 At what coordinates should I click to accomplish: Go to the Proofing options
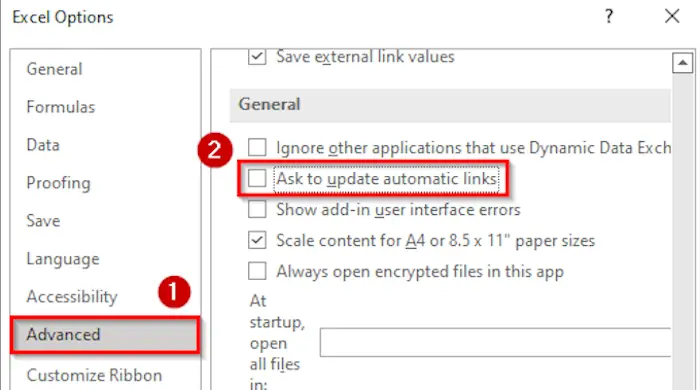point(58,183)
